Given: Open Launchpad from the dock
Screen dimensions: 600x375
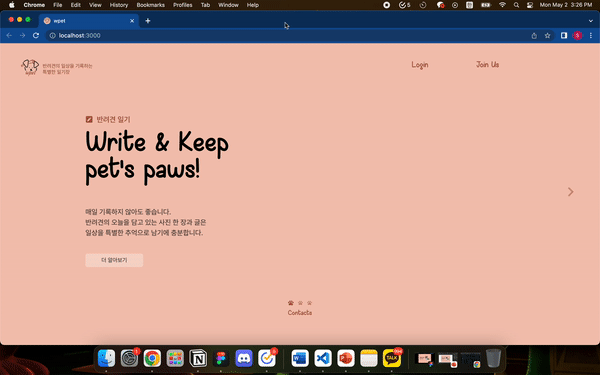Looking at the screenshot, I should click(x=175, y=359).
